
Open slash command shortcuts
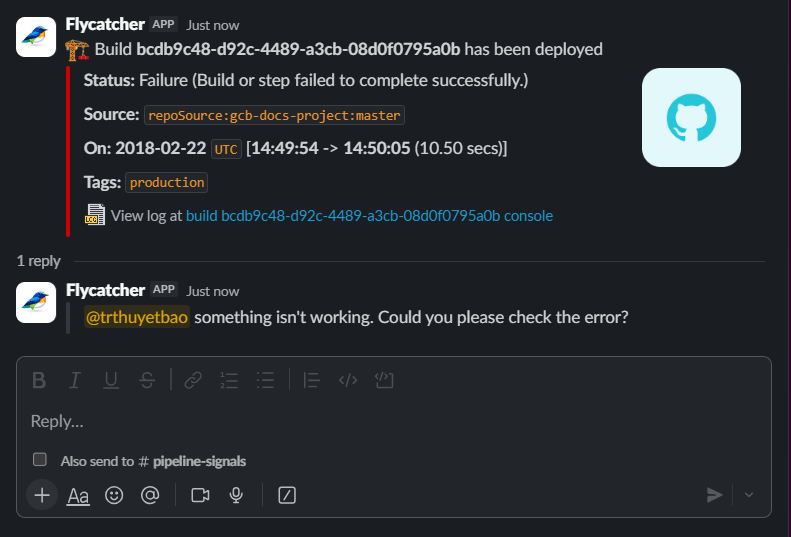[x=287, y=495]
